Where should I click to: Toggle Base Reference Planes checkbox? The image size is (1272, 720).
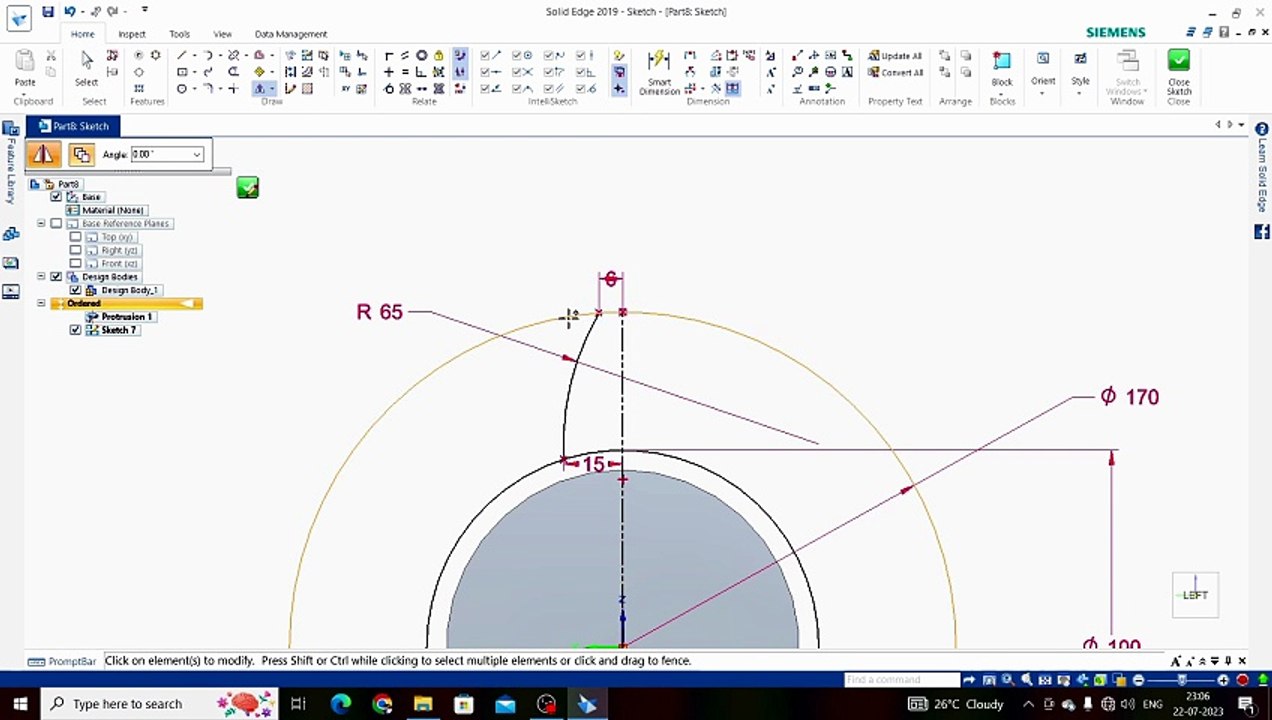pos(56,224)
